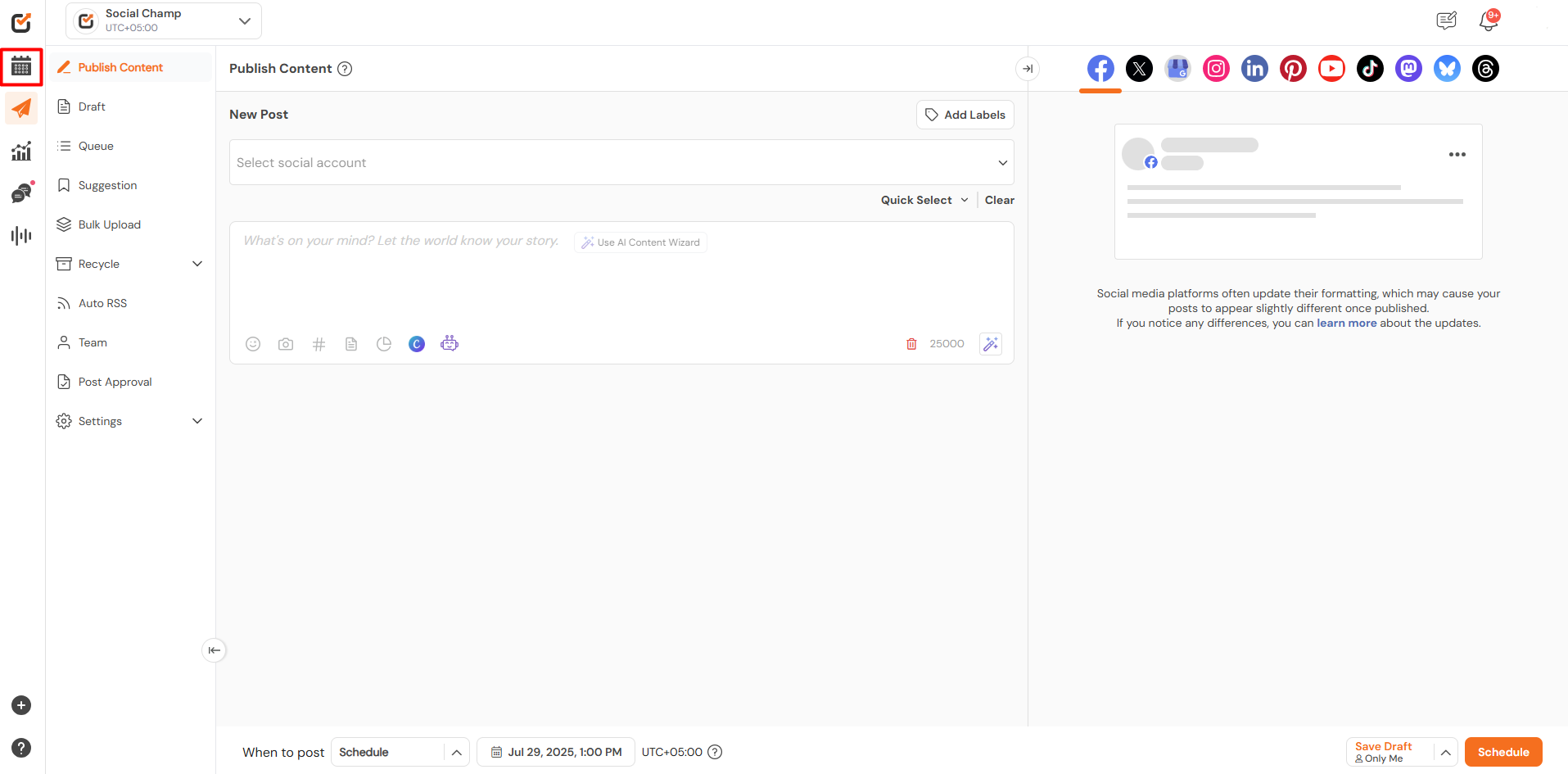
Task: Go to Team in sidebar
Action: tap(130, 342)
